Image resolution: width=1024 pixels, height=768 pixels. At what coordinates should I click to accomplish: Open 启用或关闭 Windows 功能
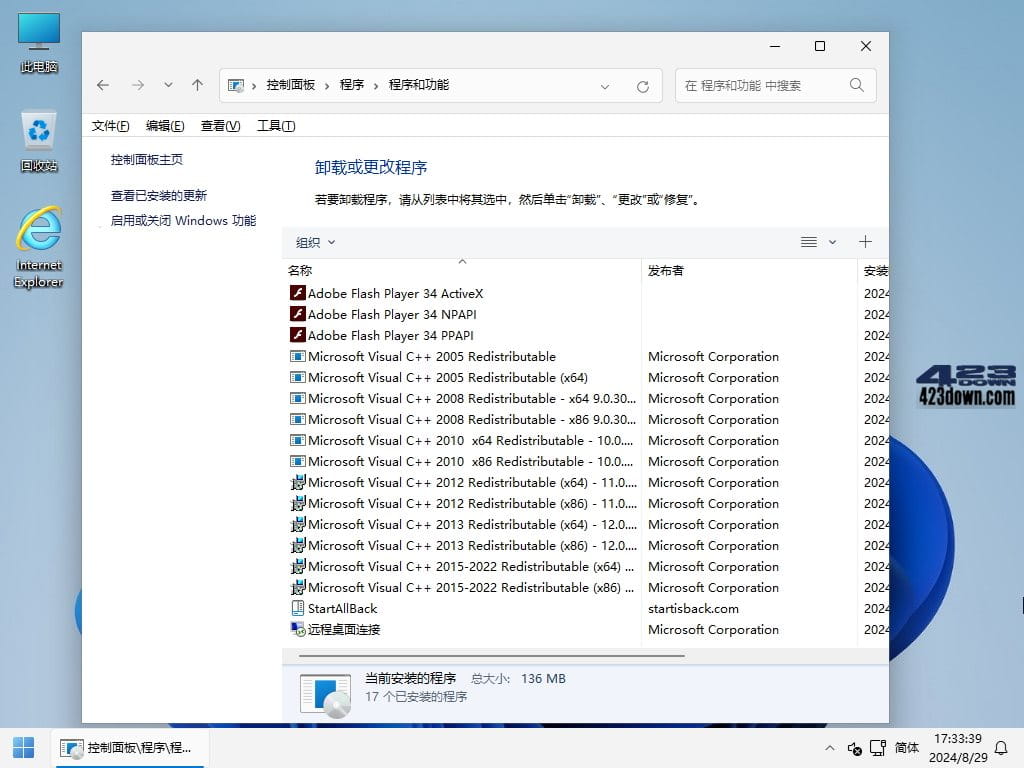[183, 220]
